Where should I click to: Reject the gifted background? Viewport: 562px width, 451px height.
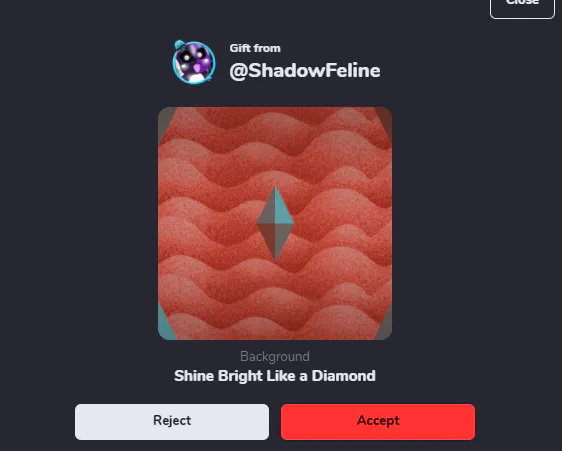172,422
